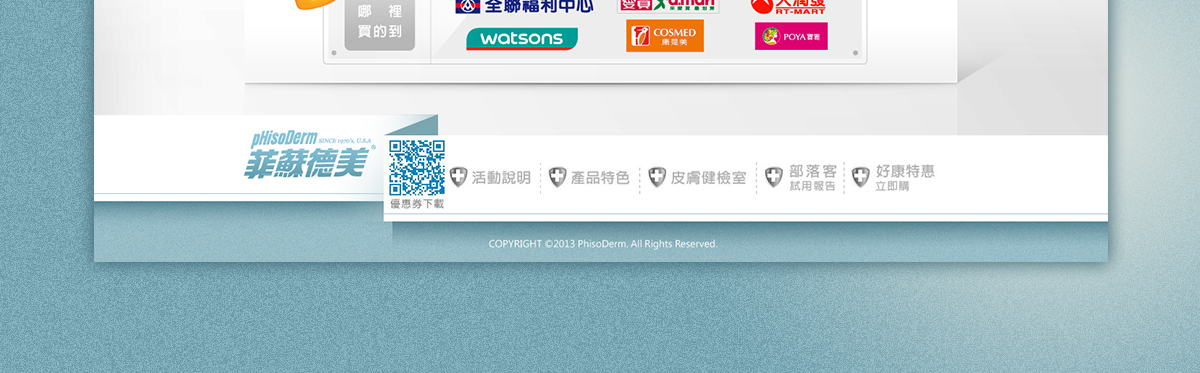Viewport: 1200px width, 373px height.
Task: Open the RT-MART 大潤發 logo
Action: pos(788,6)
